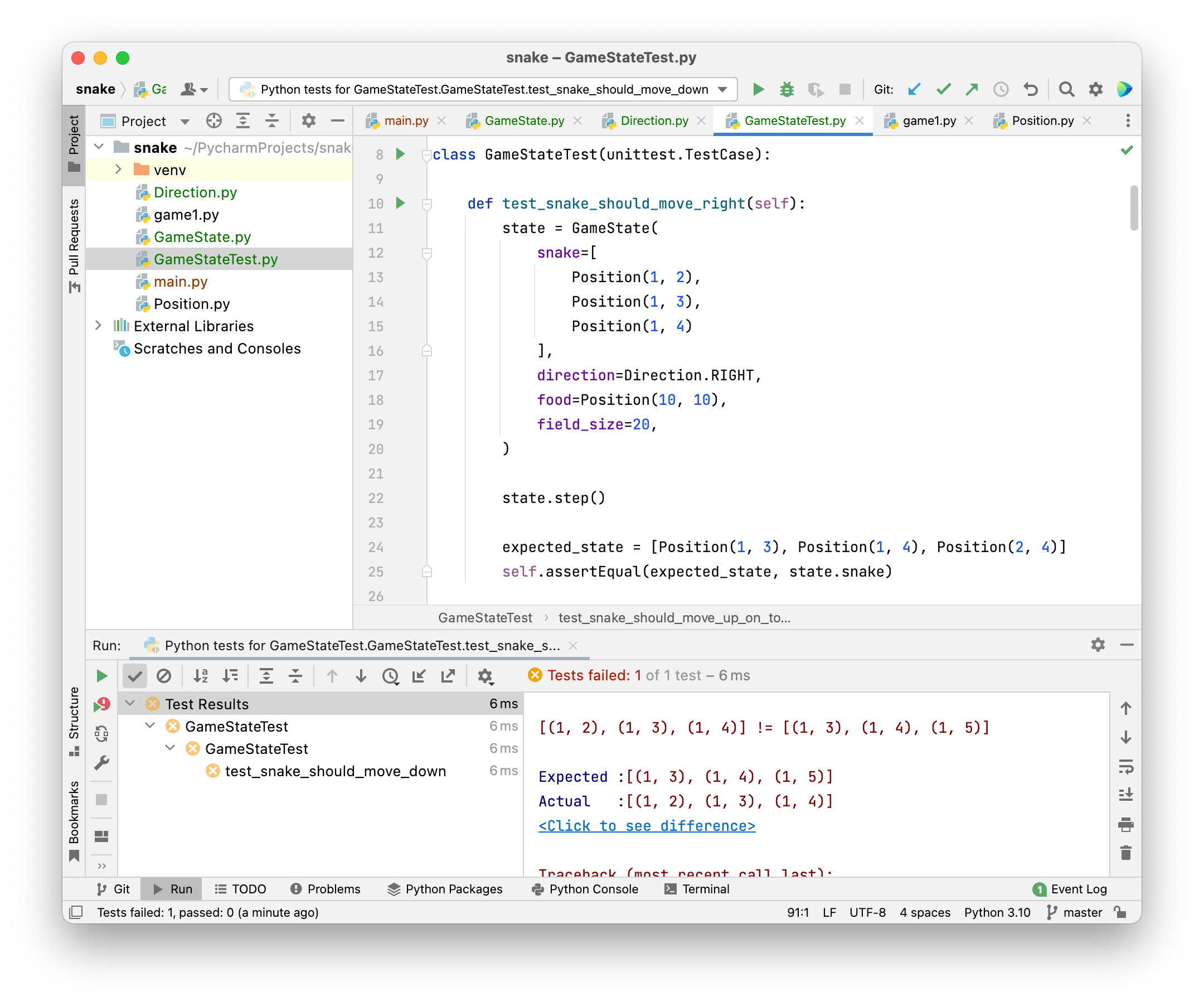Click Sort Alphabetically icon in test toolbar
Image resolution: width=1204 pixels, height=1006 pixels.
tap(200, 676)
